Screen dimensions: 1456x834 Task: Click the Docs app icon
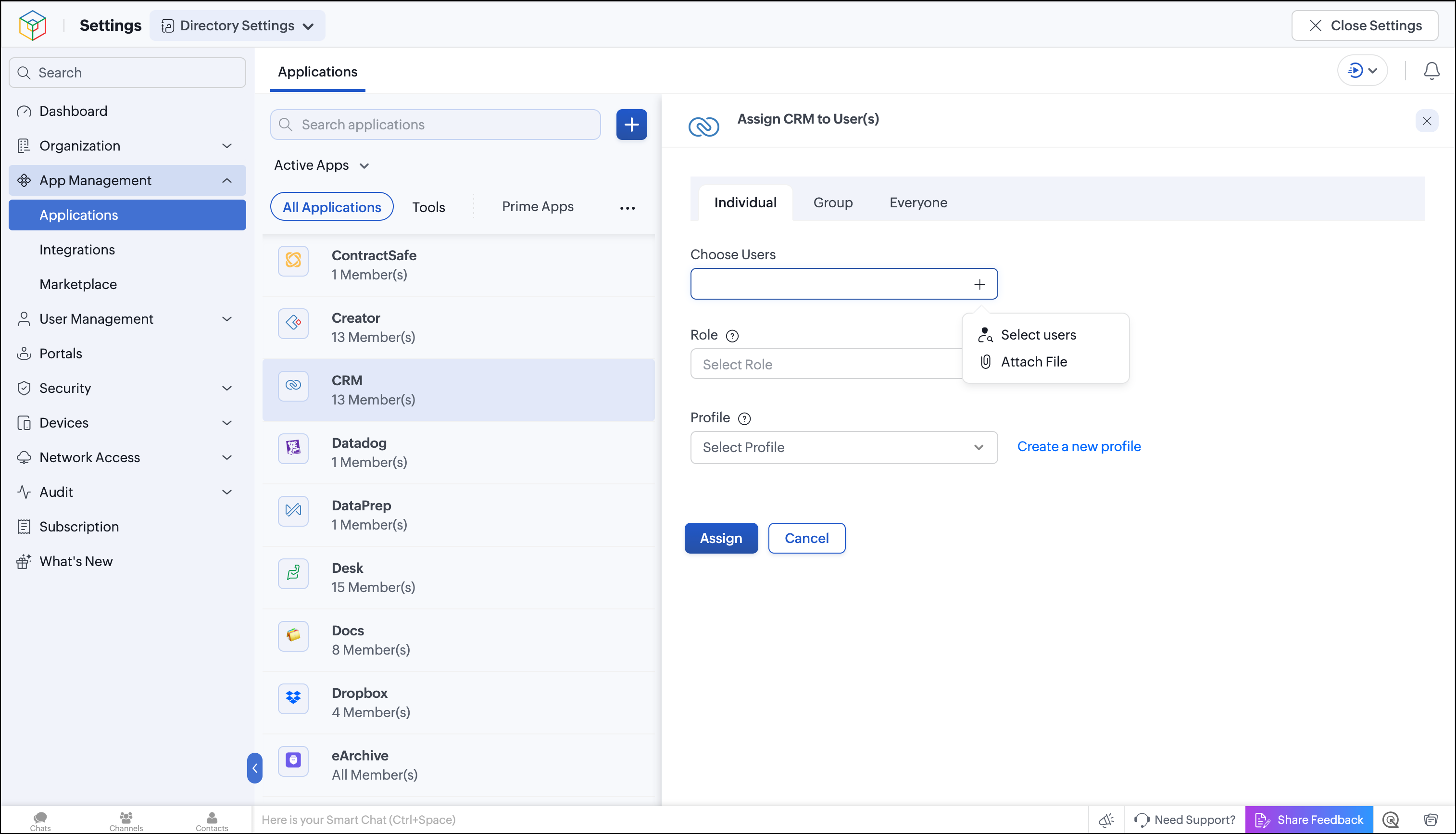293,635
